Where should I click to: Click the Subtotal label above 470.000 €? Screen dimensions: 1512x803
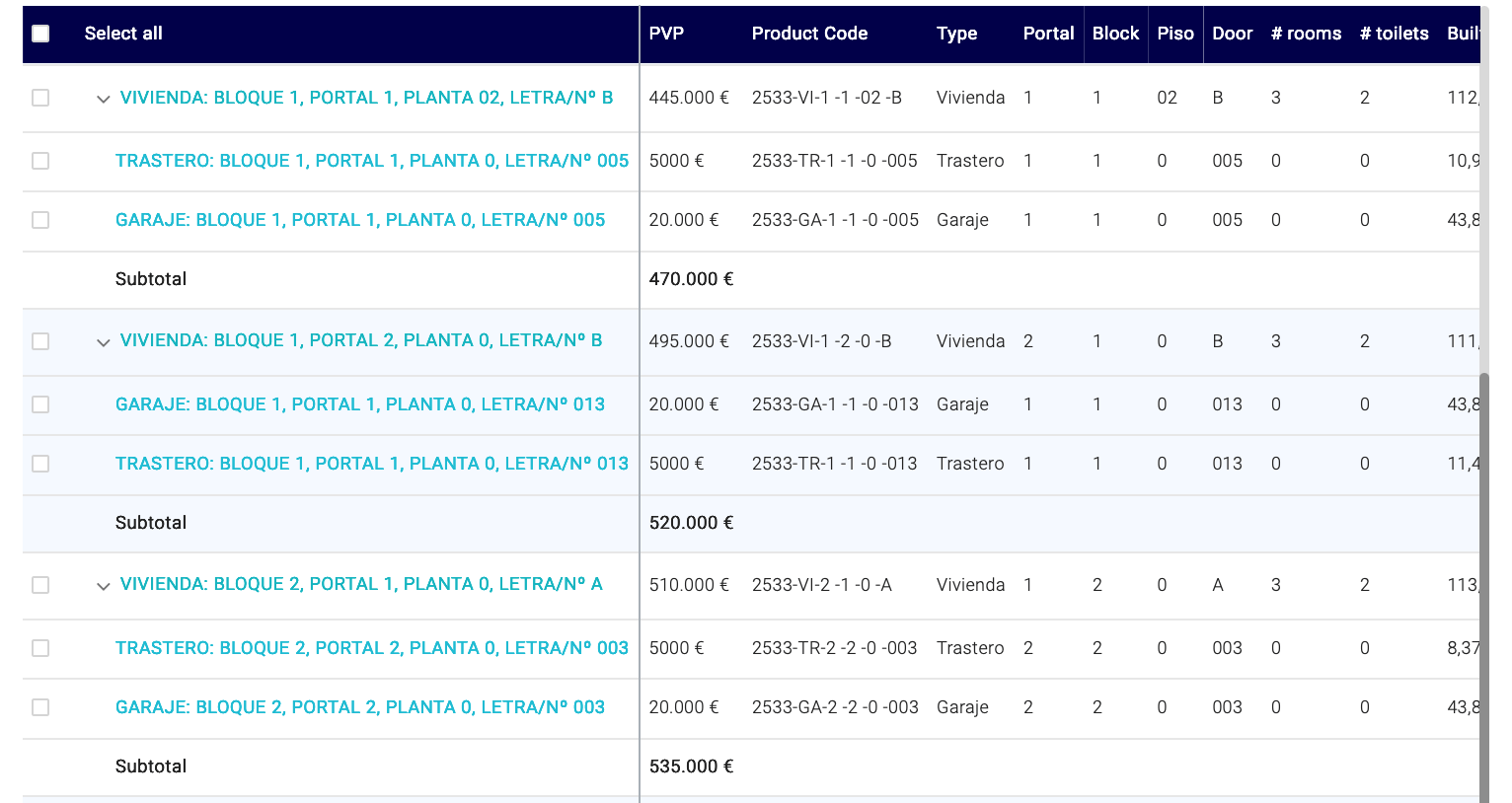pyautogui.click(x=151, y=279)
